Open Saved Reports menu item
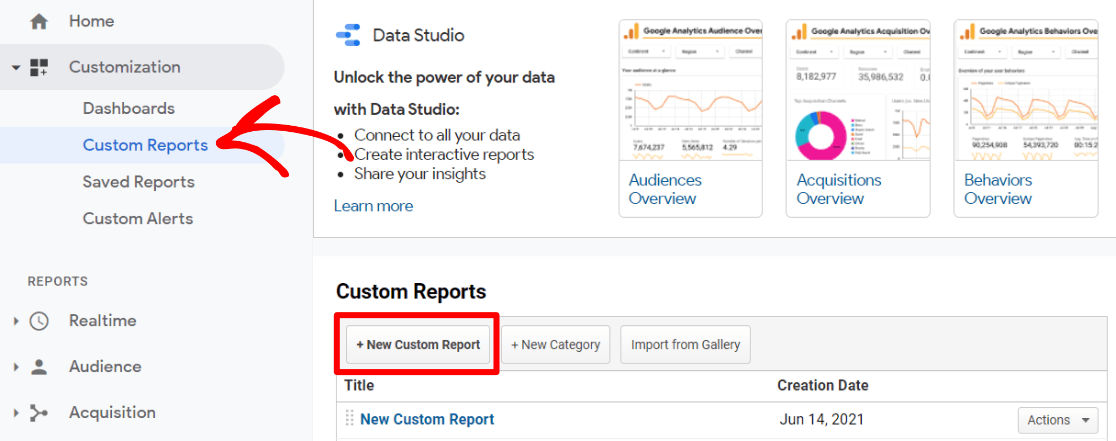 pos(139,182)
